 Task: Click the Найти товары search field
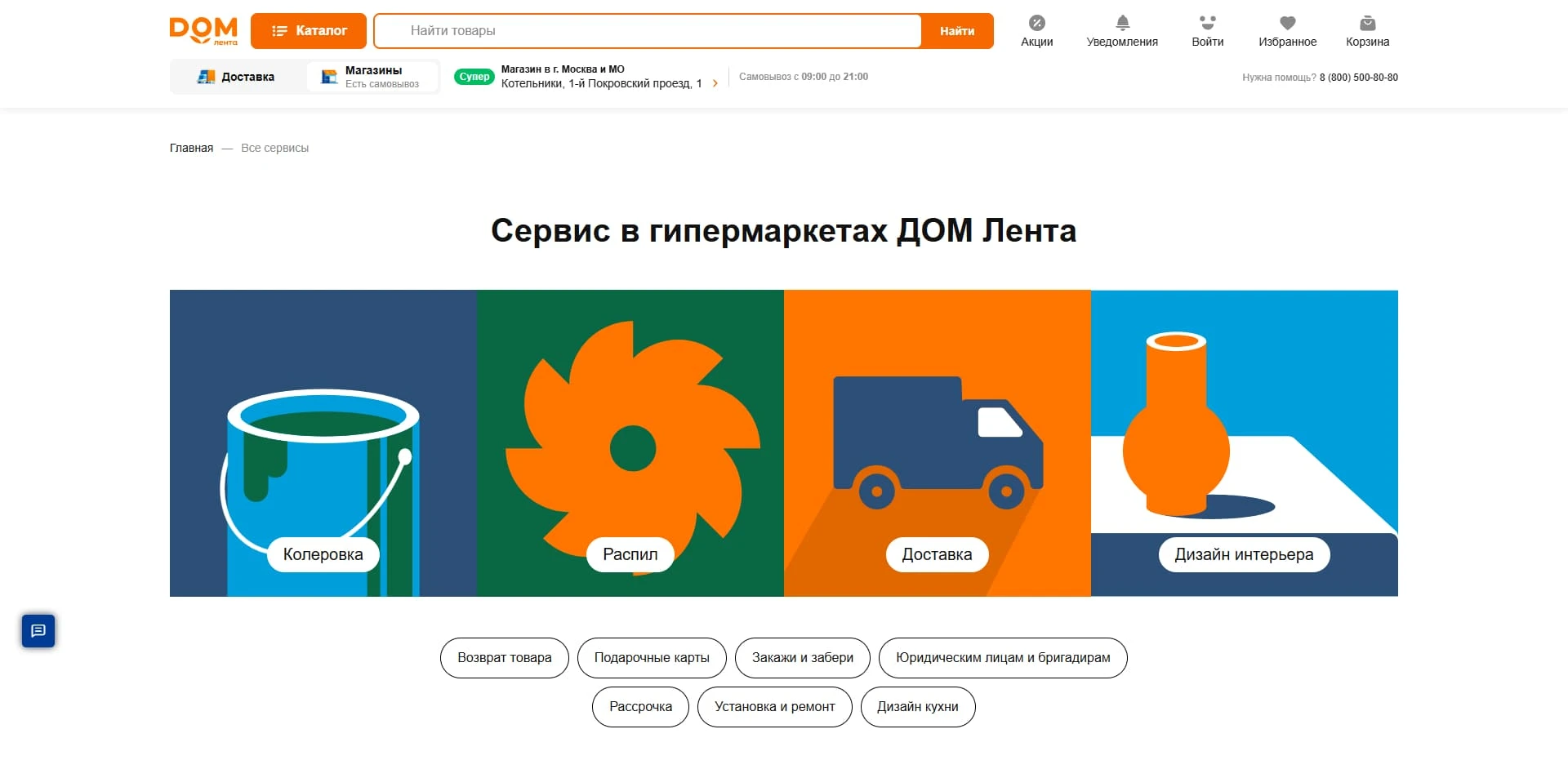click(647, 31)
